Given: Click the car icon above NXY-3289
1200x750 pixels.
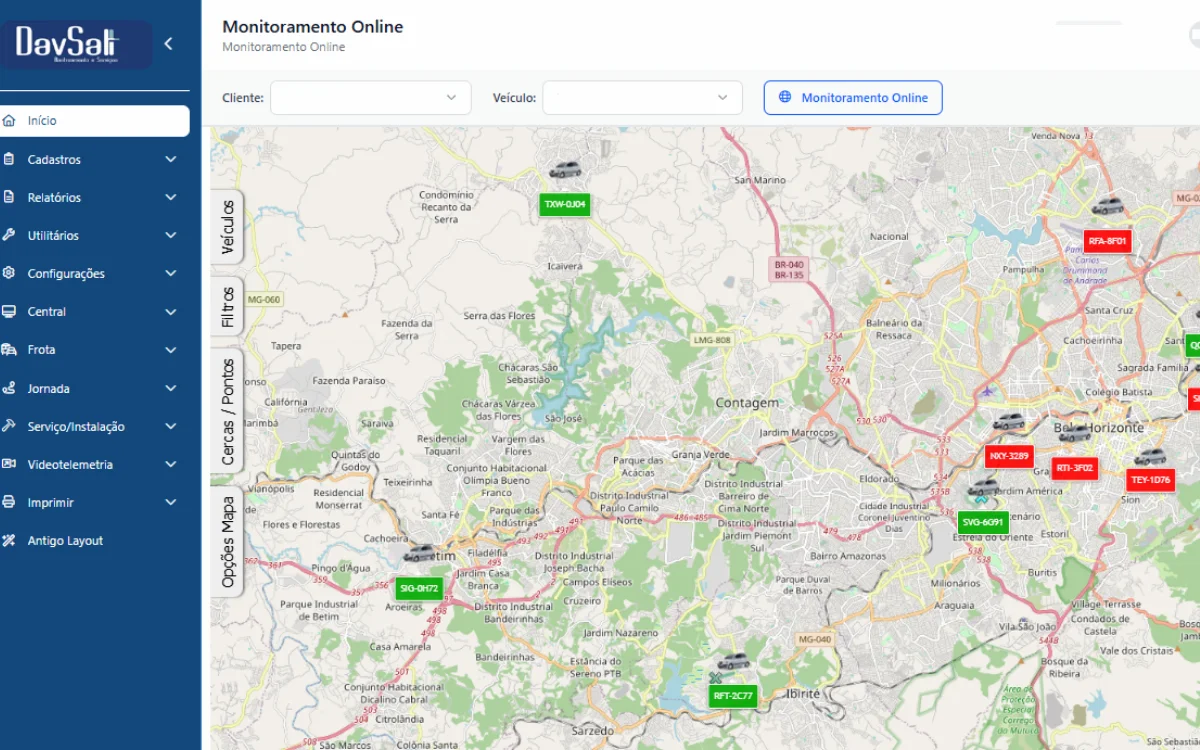Looking at the screenshot, I should coord(1009,422).
